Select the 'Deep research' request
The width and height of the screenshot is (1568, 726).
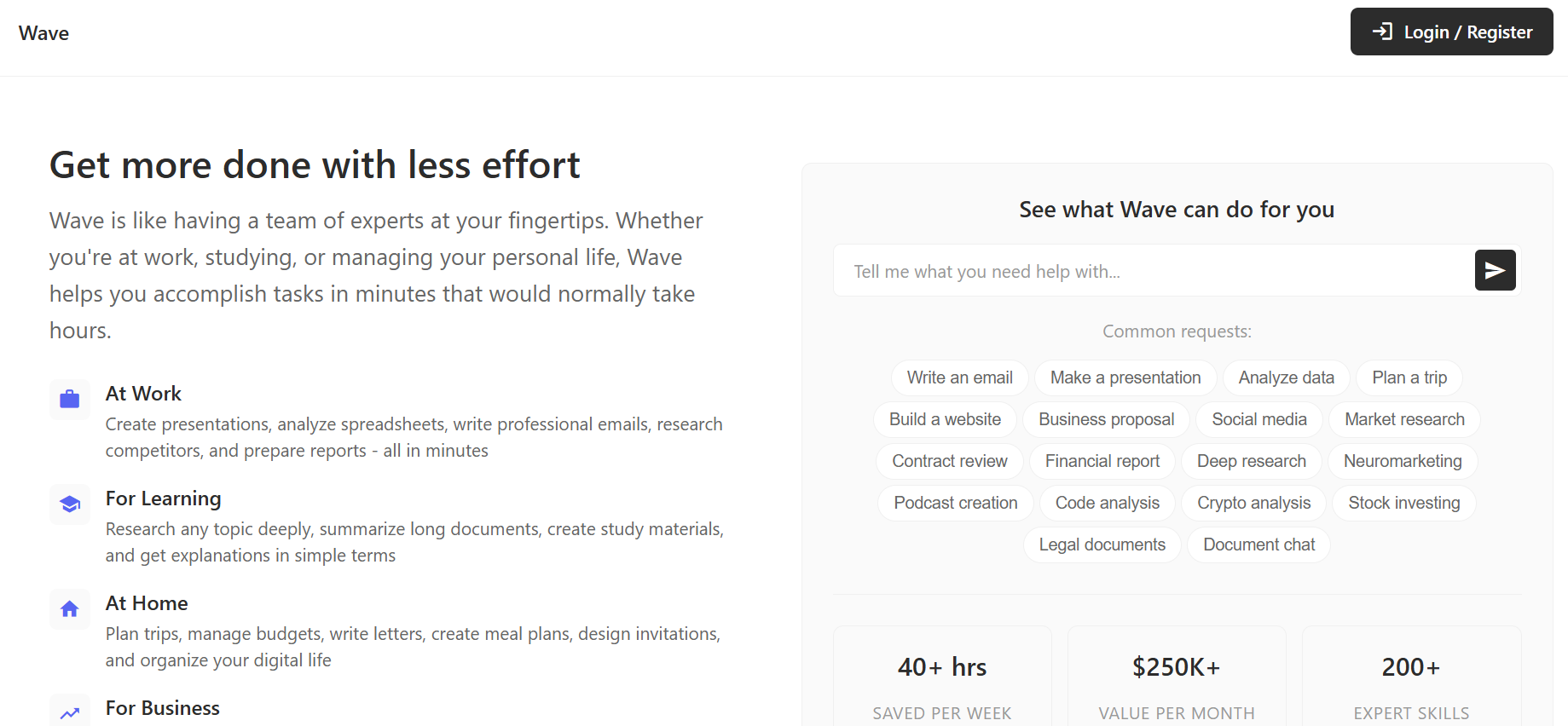point(1251,461)
